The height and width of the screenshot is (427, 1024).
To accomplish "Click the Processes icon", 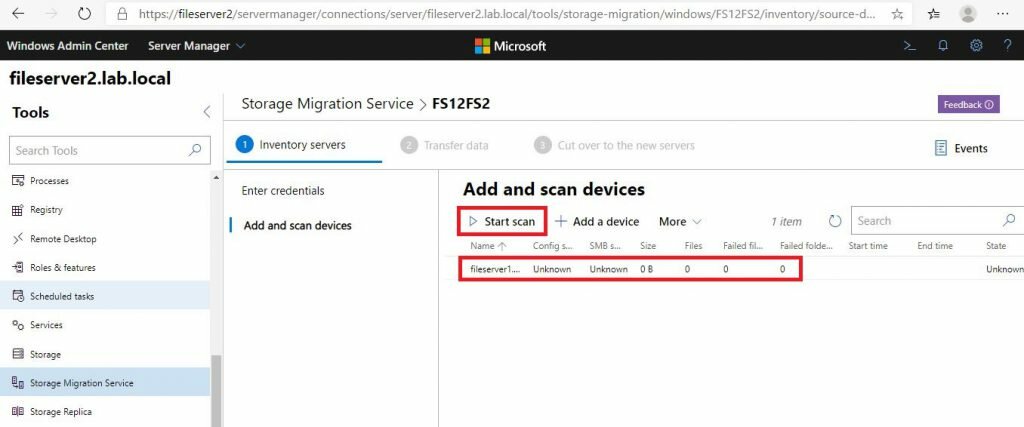I will point(18,181).
